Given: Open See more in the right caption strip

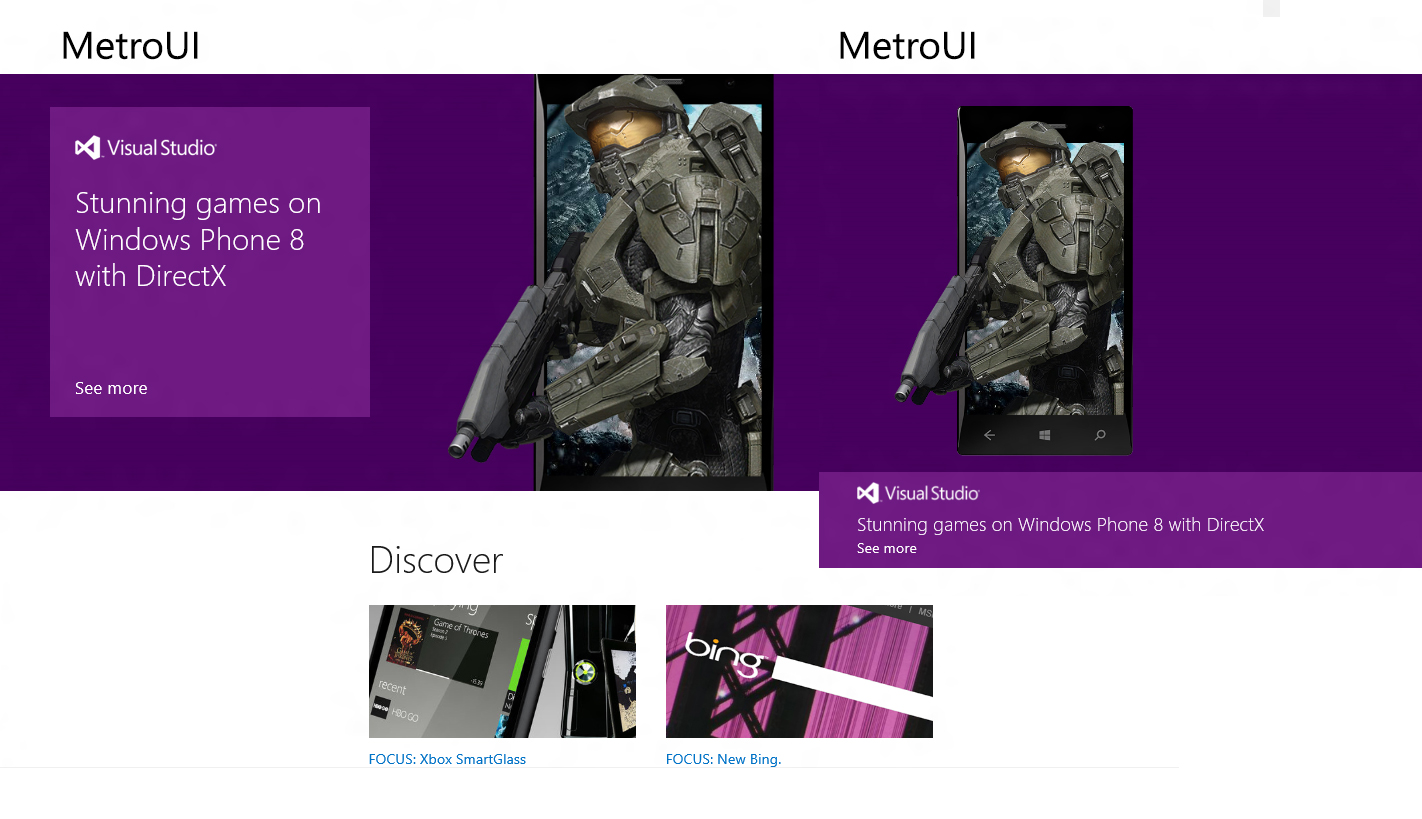Looking at the screenshot, I should 887,548.
